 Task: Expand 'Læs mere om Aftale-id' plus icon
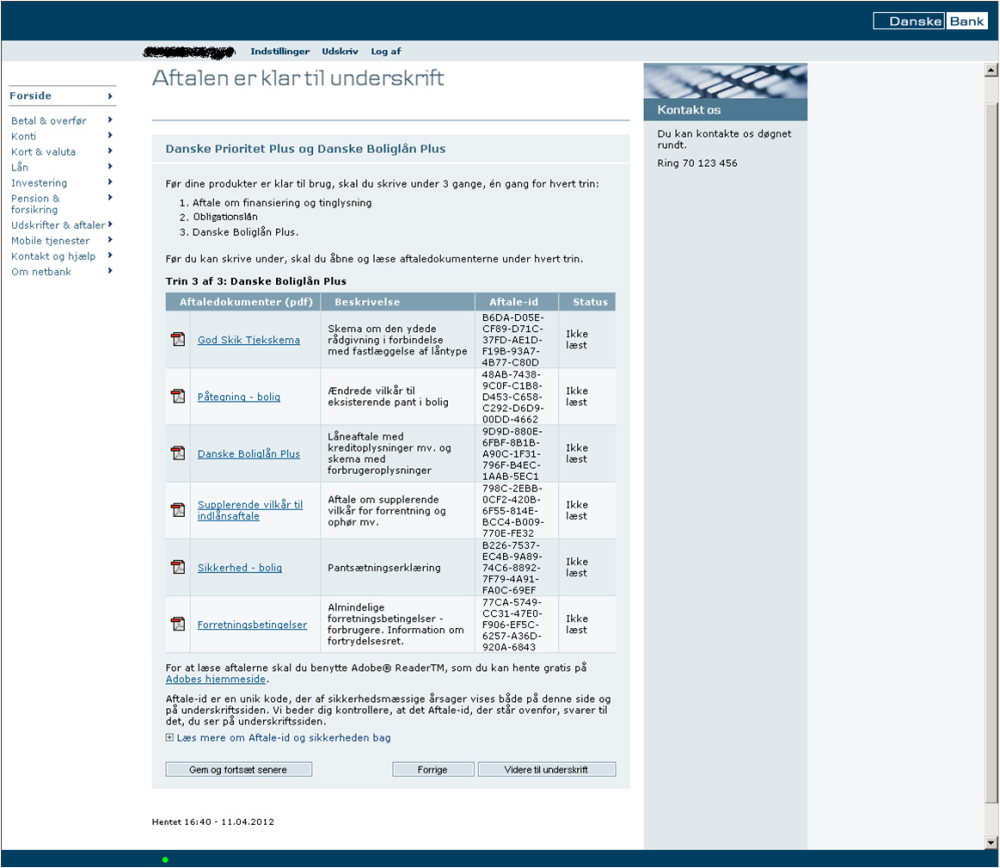tap(169, 737)
